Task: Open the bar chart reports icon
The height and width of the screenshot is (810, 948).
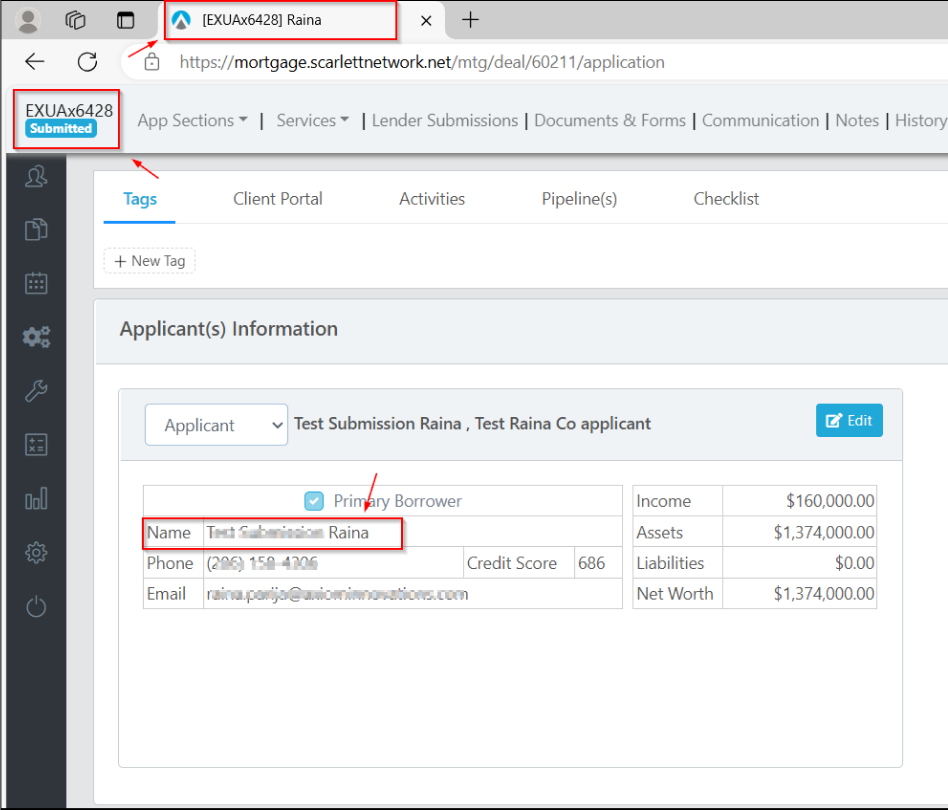Action: click(x=36, y=499)
